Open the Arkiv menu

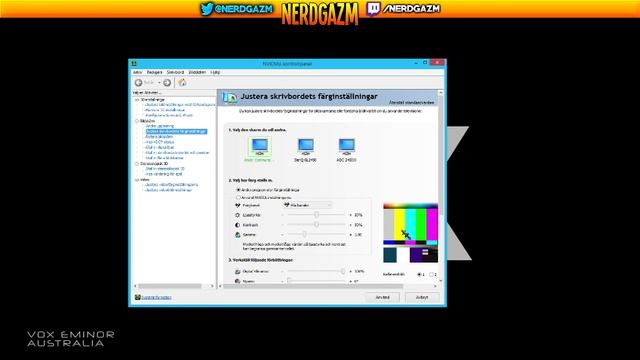(138, 72)
